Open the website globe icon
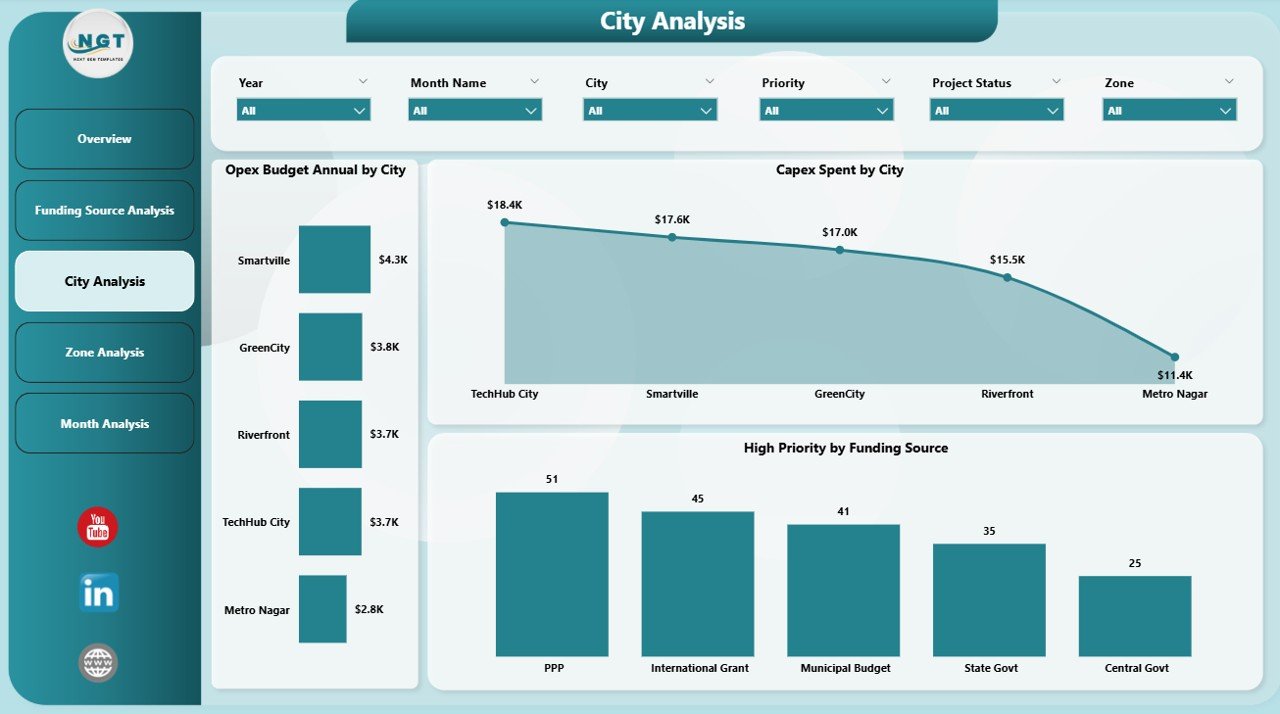 coord(97,662)
